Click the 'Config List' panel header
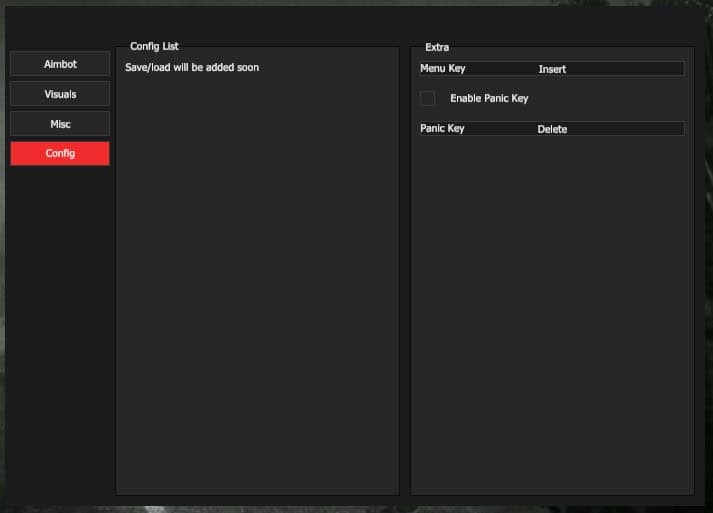Viewport: 713px width, 513px height. tap(154, 47)
